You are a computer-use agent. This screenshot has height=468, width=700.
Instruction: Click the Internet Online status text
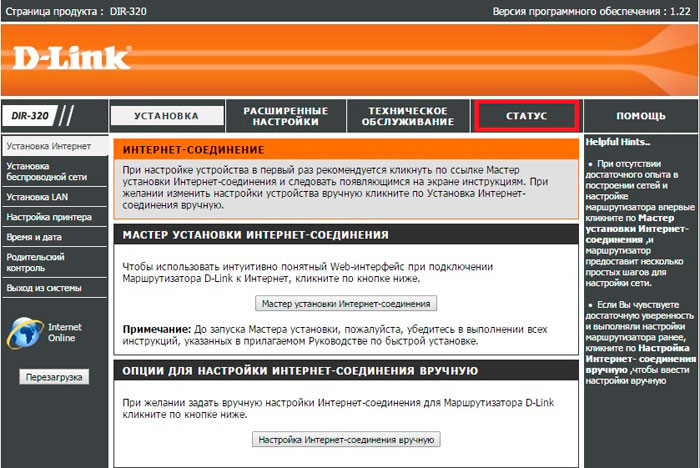pos(65,332)
